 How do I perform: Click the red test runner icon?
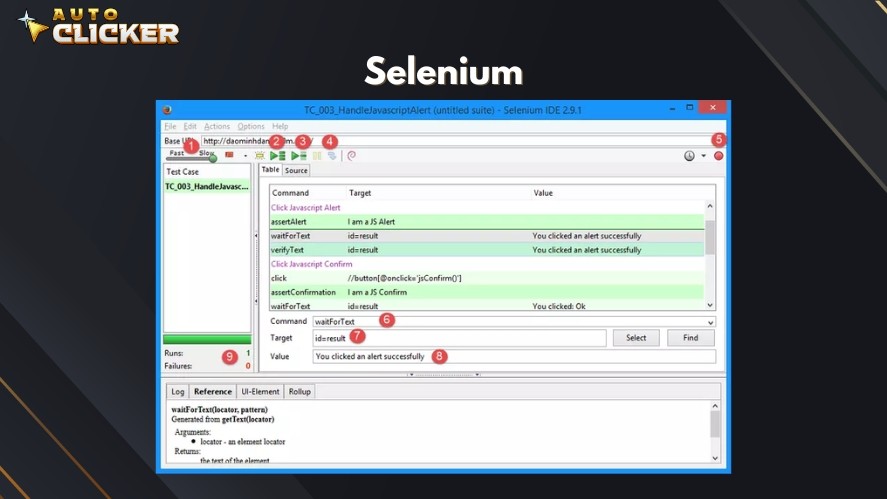[x=229, y=154]
